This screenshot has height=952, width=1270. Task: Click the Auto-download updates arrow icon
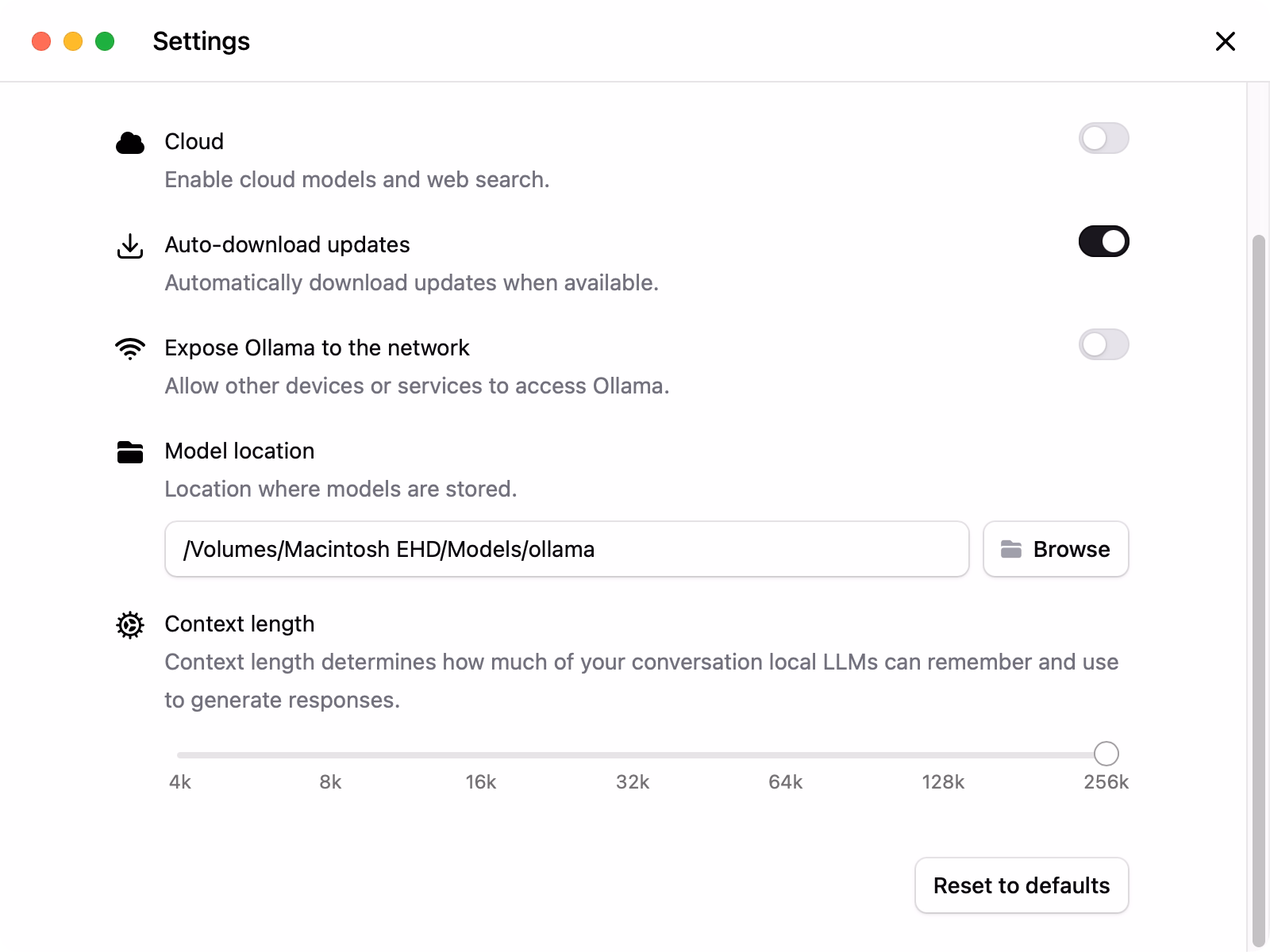pyautogui.click(x=130, y=246)
